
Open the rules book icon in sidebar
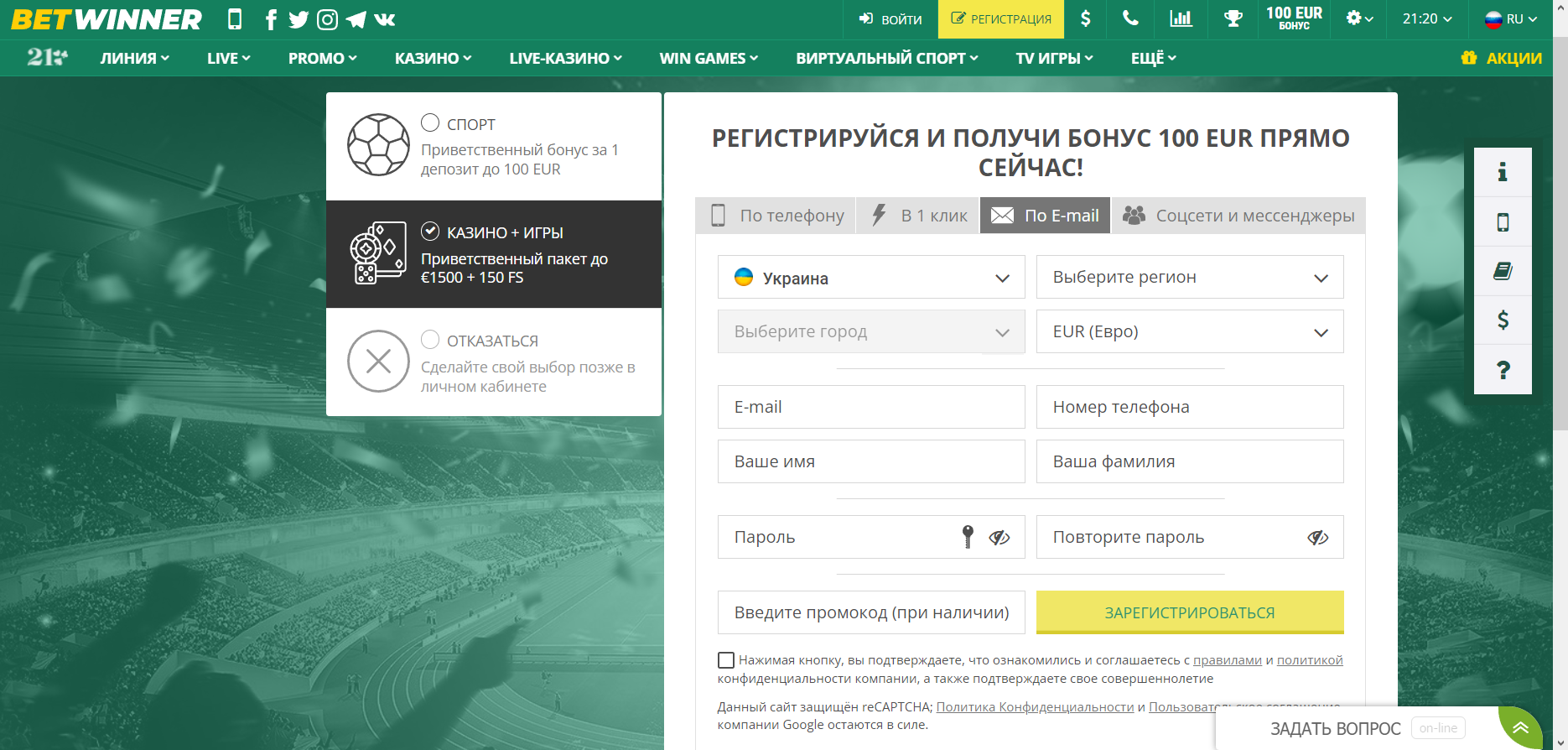click(1503, 271)
